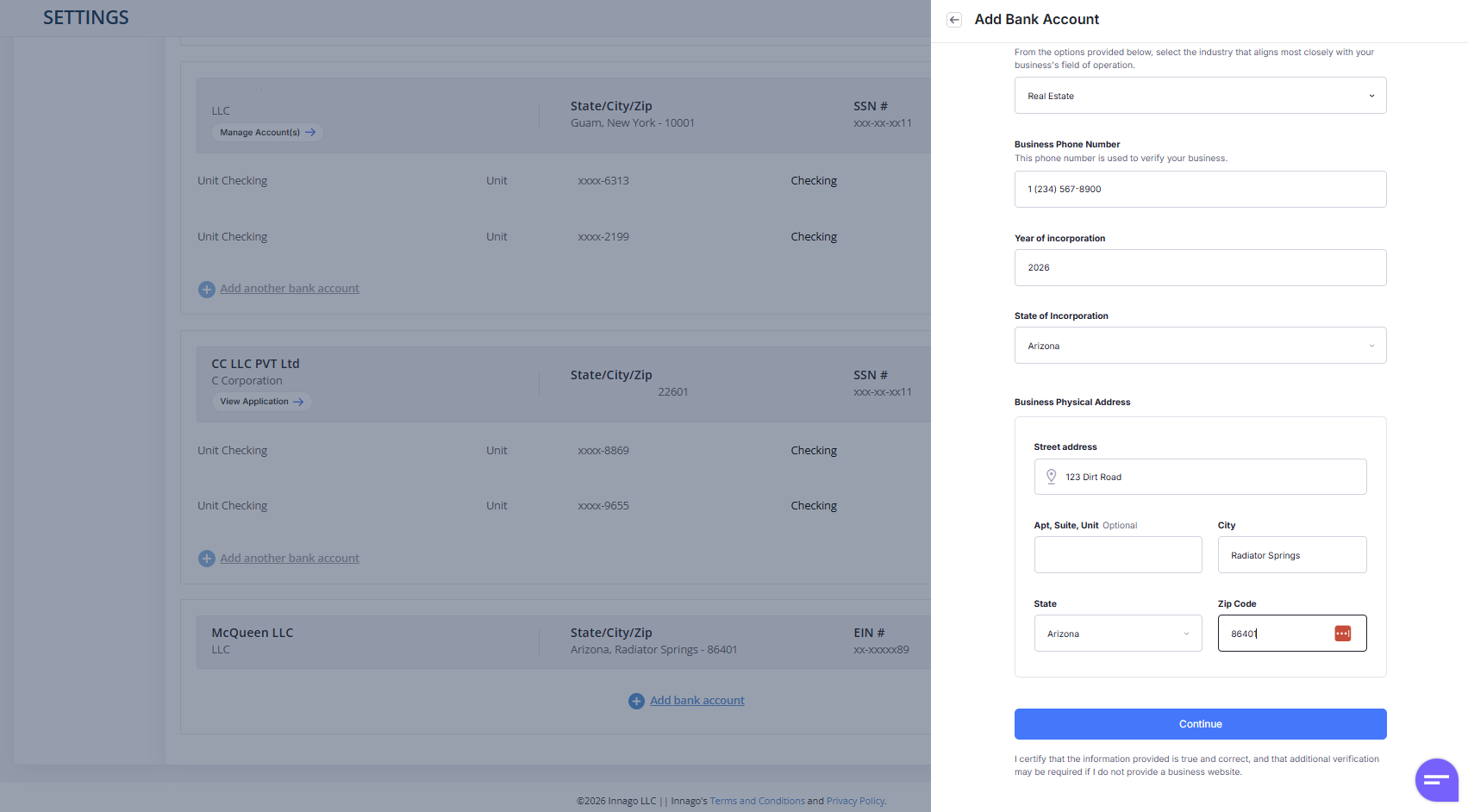The width and height of the screenshot is (1468, 812).
Task: Select the account number xxxx-8869
Action: point(603,451)
